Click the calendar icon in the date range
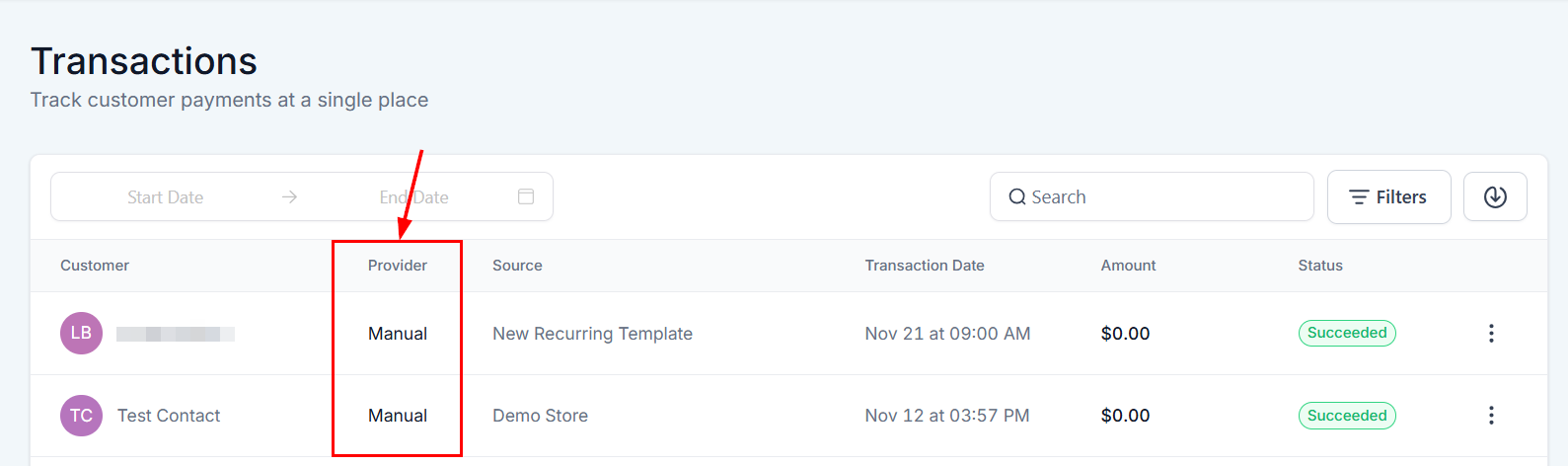 click(x=526, y=197)
